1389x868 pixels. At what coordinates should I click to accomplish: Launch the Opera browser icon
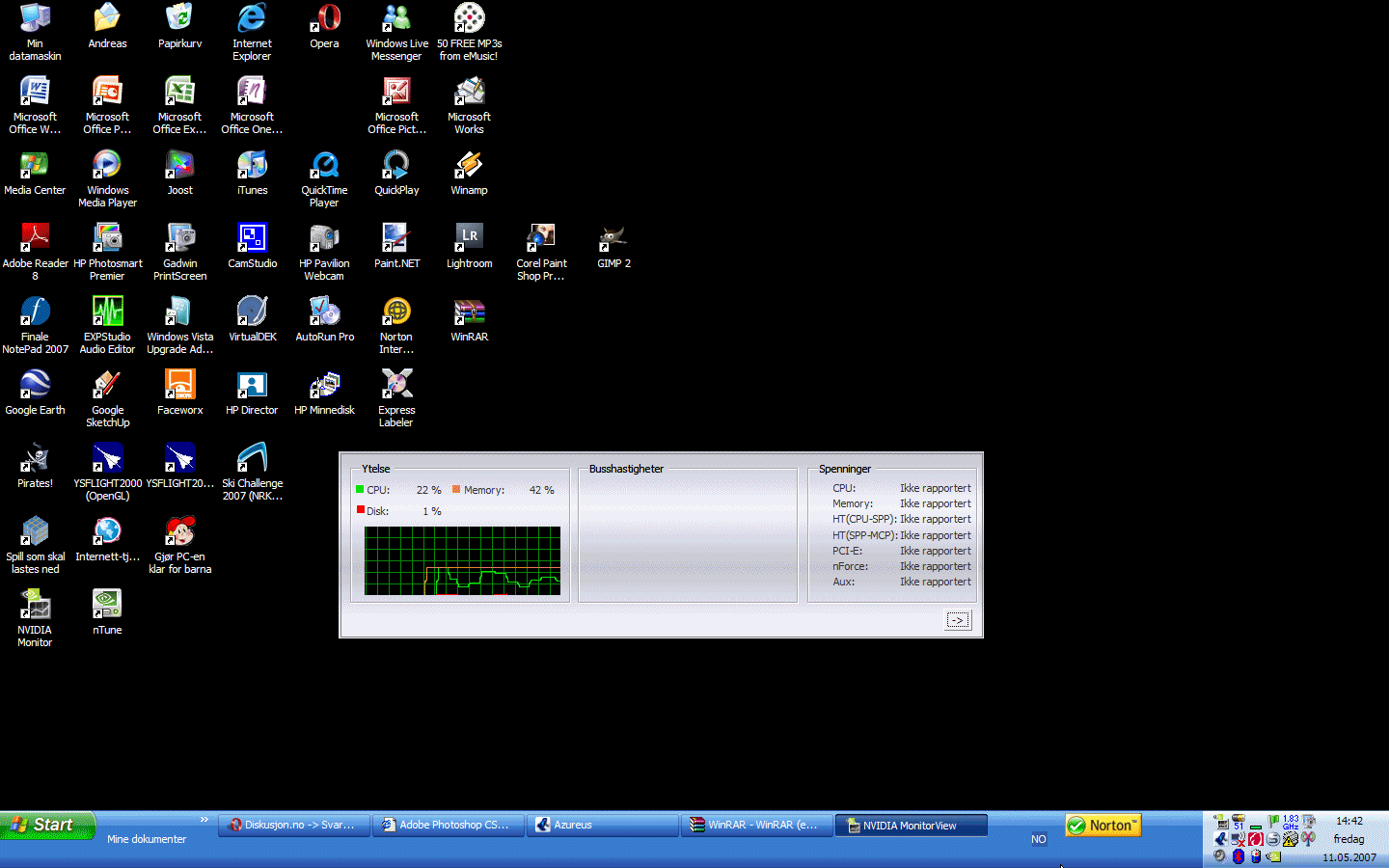pyautogui.click(x=324, y=26)
